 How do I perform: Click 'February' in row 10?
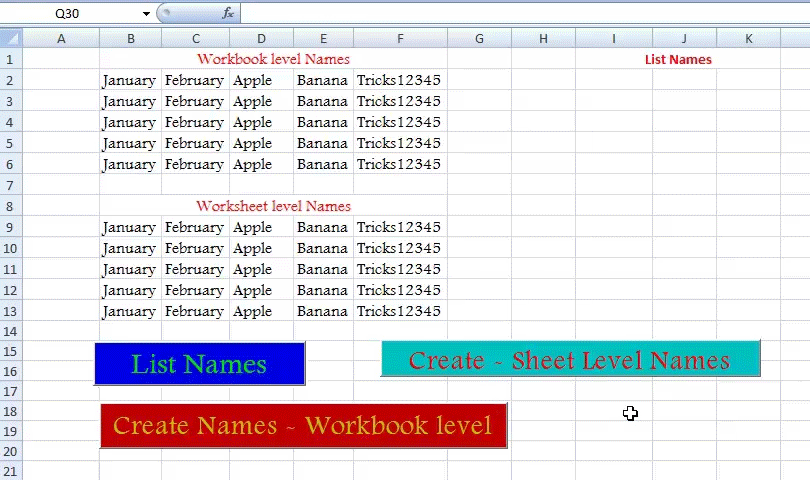pos(194,249)
